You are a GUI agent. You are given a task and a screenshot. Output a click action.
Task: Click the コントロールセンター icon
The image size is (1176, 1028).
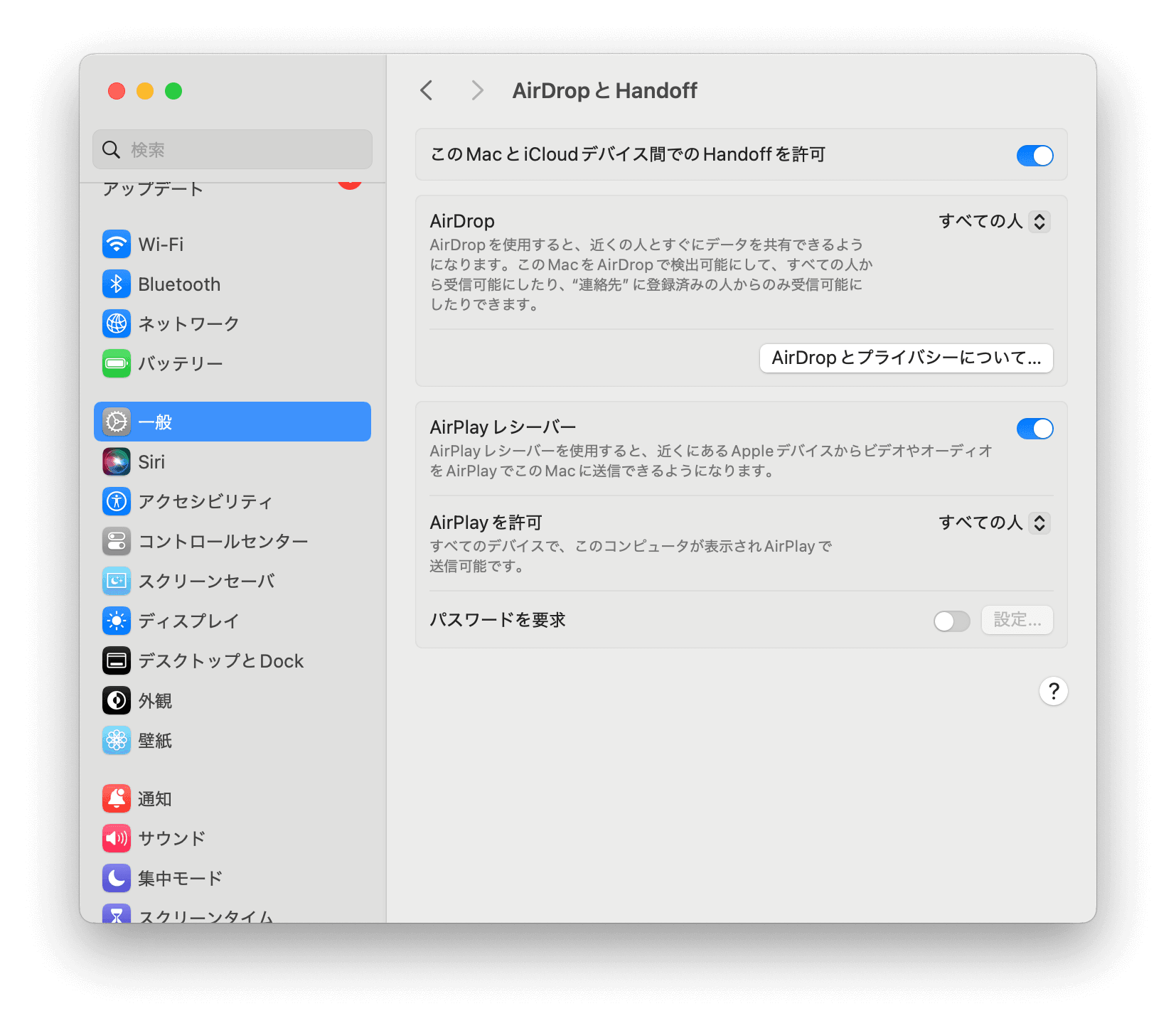click(x=117, y=542)
